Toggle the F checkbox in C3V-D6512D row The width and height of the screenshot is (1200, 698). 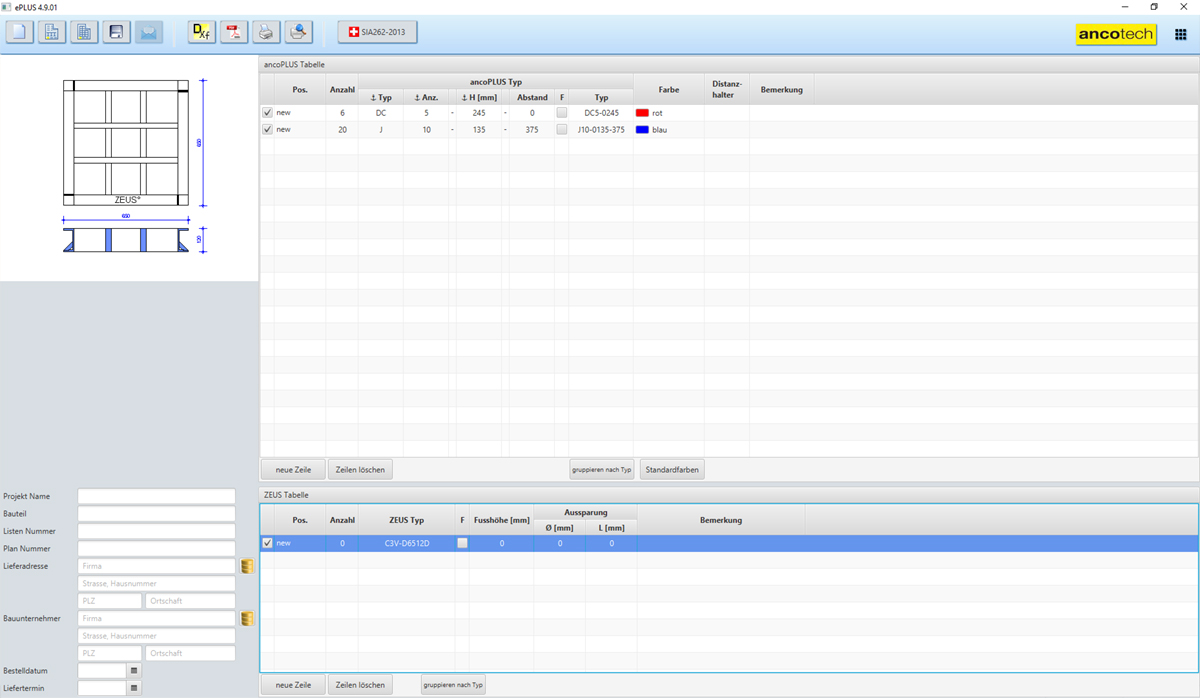[462, 543]
